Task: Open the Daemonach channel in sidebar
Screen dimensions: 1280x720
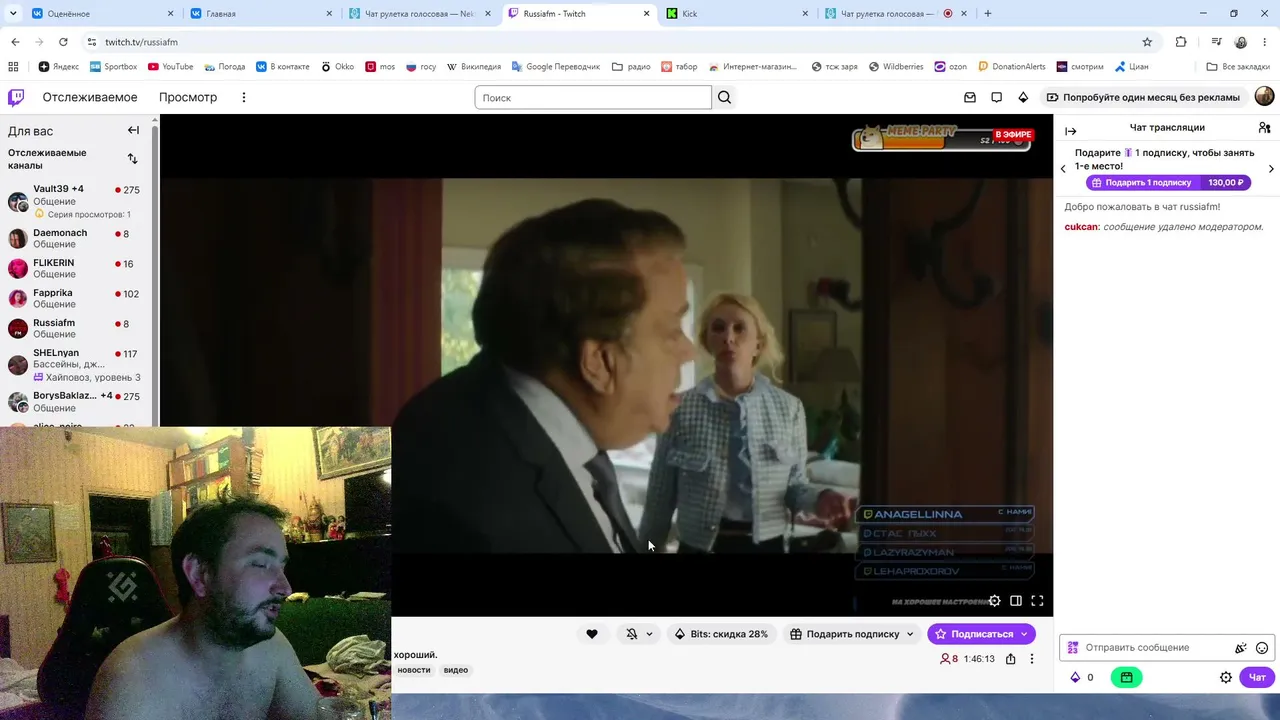Action: pos(76,238)
